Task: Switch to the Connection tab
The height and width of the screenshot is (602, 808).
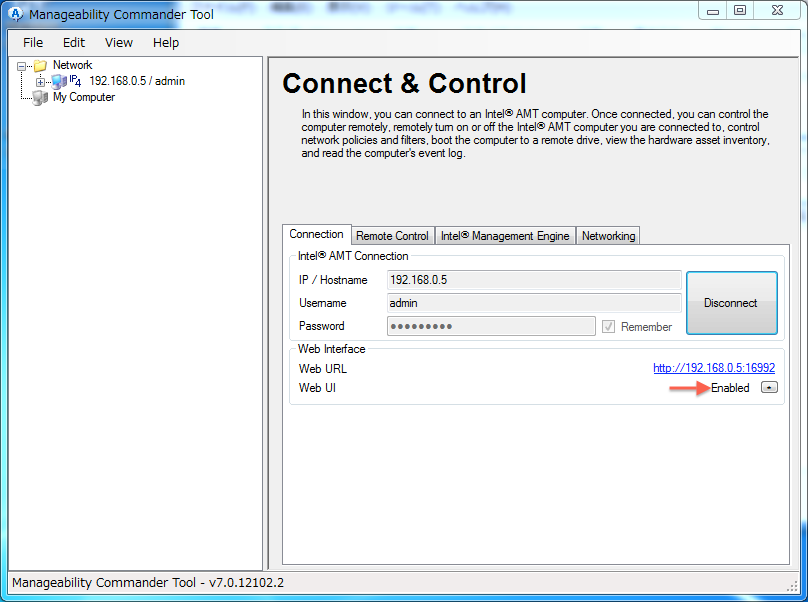Action: point(316,235)
